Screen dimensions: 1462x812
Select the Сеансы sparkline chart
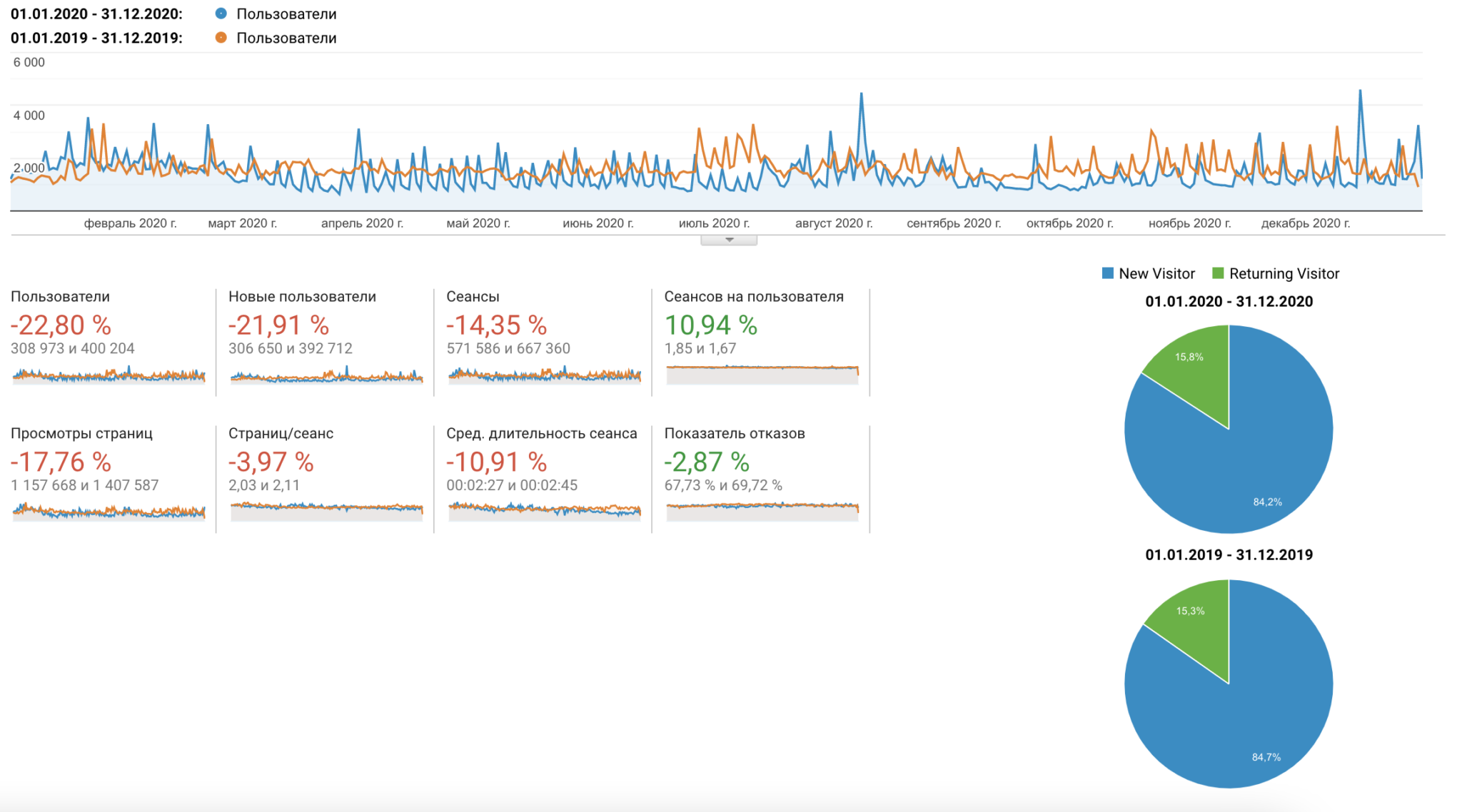[x=545, y=375]
